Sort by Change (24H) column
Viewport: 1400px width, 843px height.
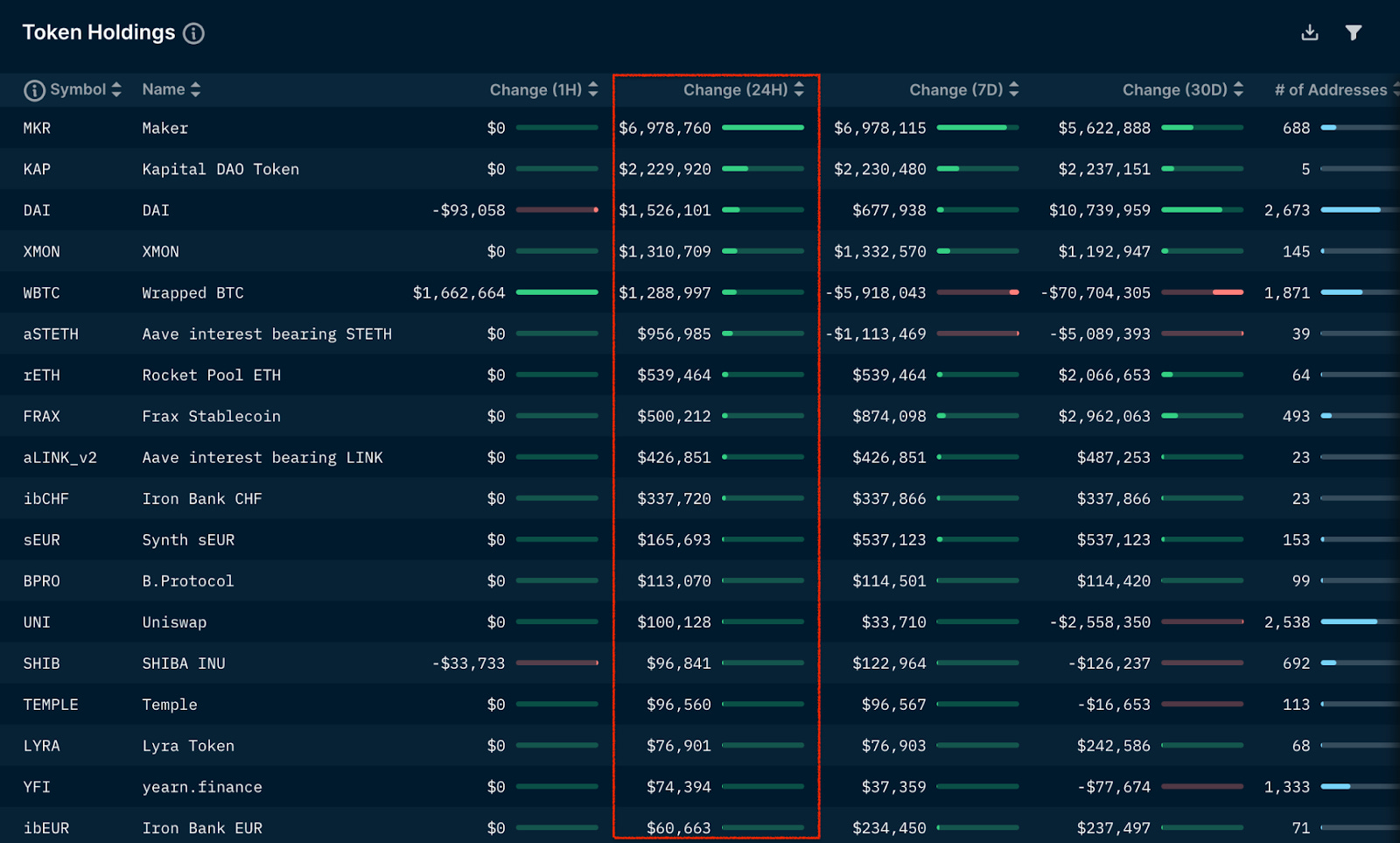pyautogui.click(x=799, y=89)
